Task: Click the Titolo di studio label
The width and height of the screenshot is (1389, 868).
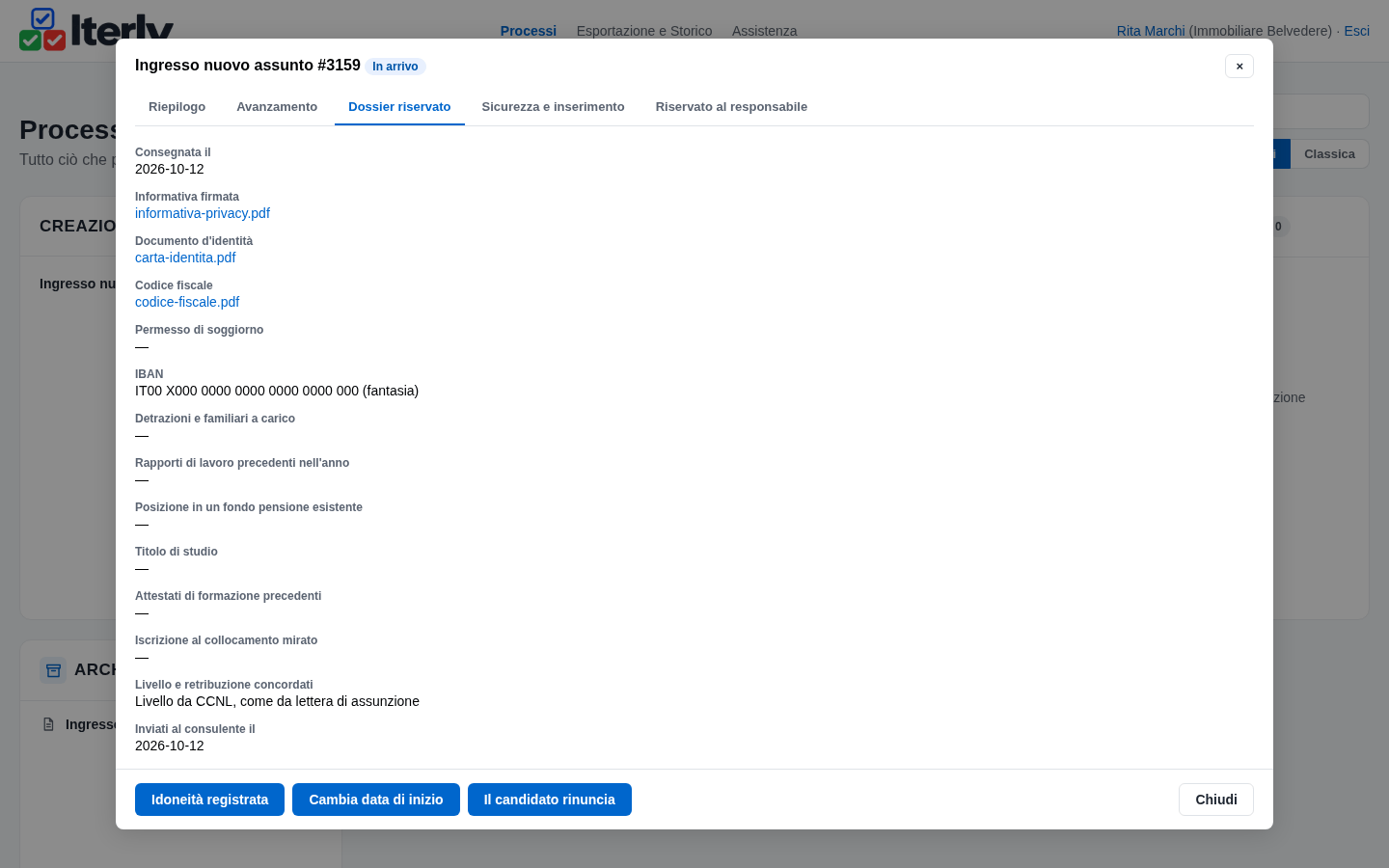Action: (177, 552)
